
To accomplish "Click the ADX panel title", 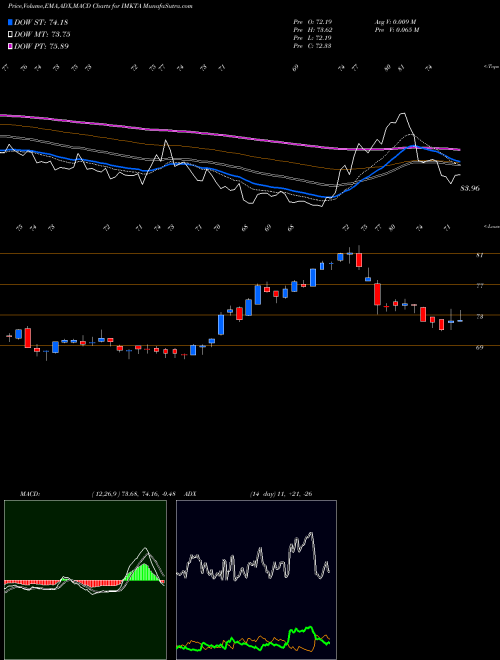I will [190, 494].
